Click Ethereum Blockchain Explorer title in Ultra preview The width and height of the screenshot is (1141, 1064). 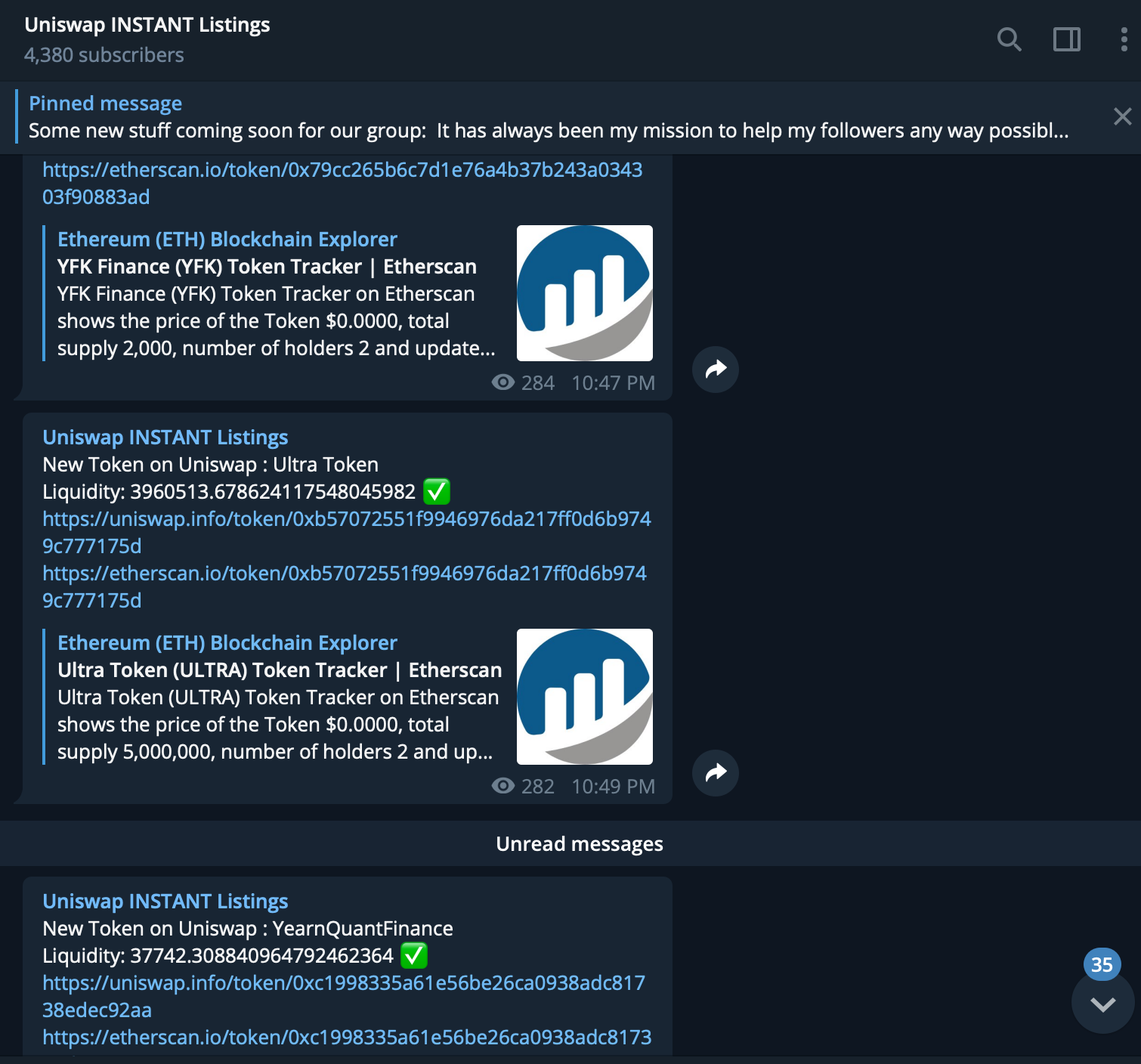[227, 643]
